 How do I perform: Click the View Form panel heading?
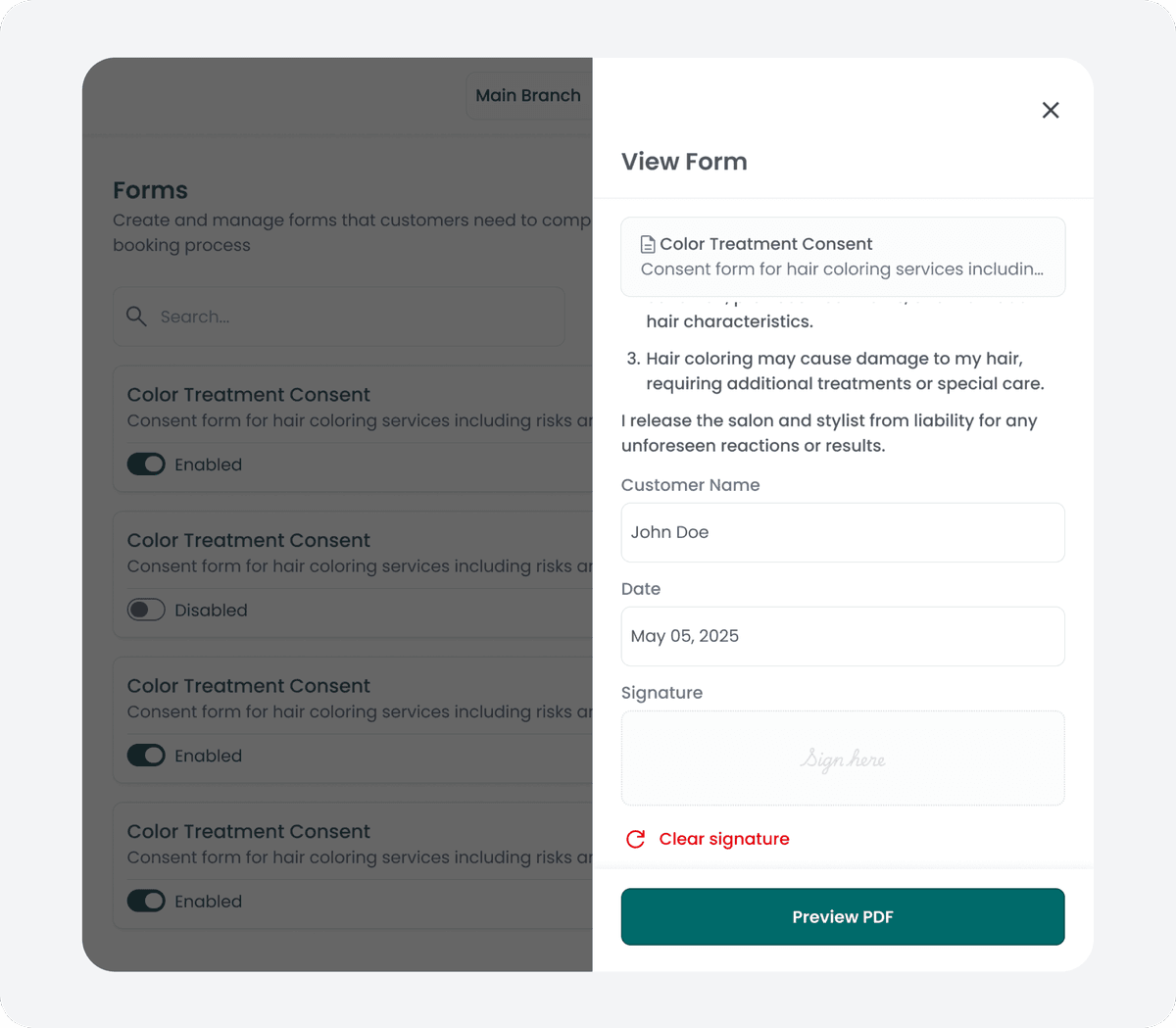click(x=684, y=161)
